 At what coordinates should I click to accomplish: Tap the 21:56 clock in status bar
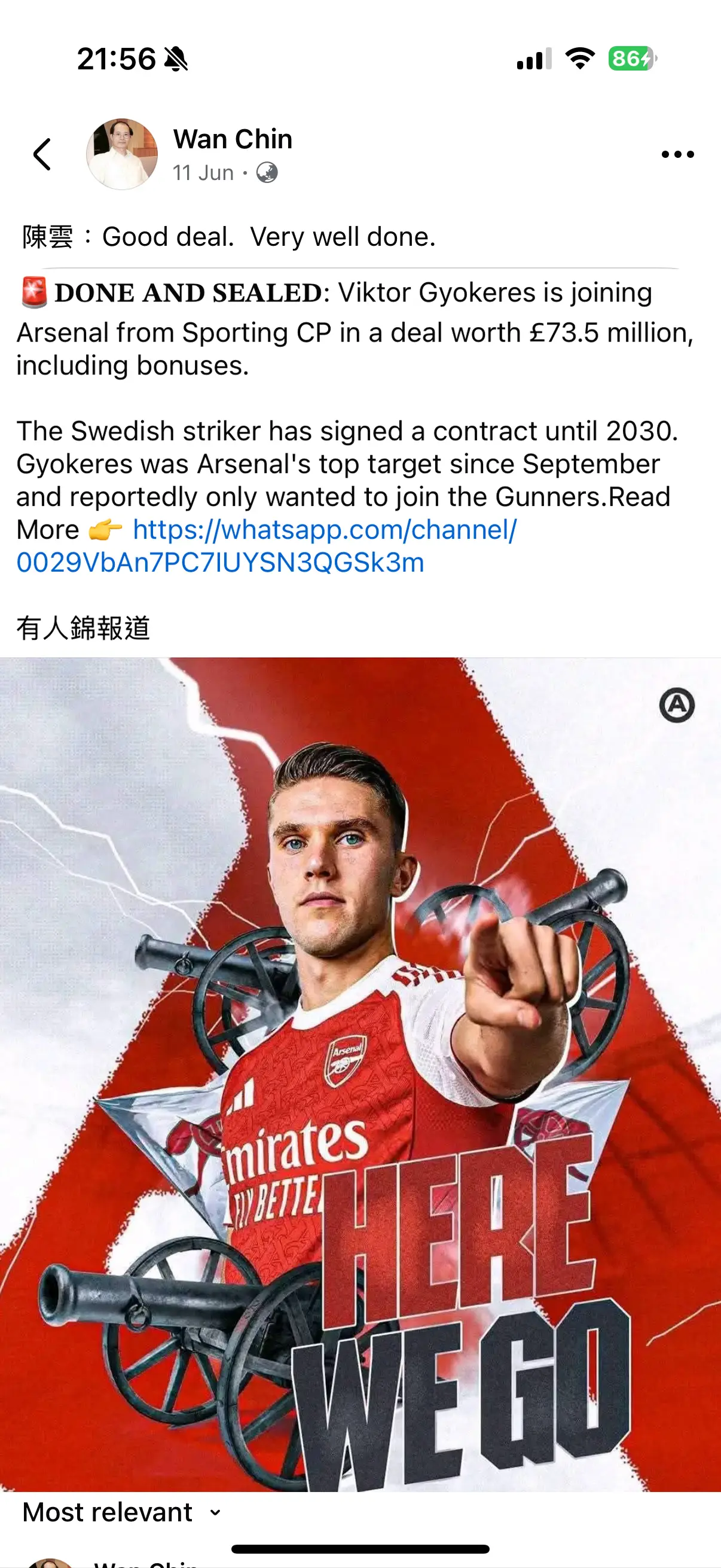click(116, 59)
